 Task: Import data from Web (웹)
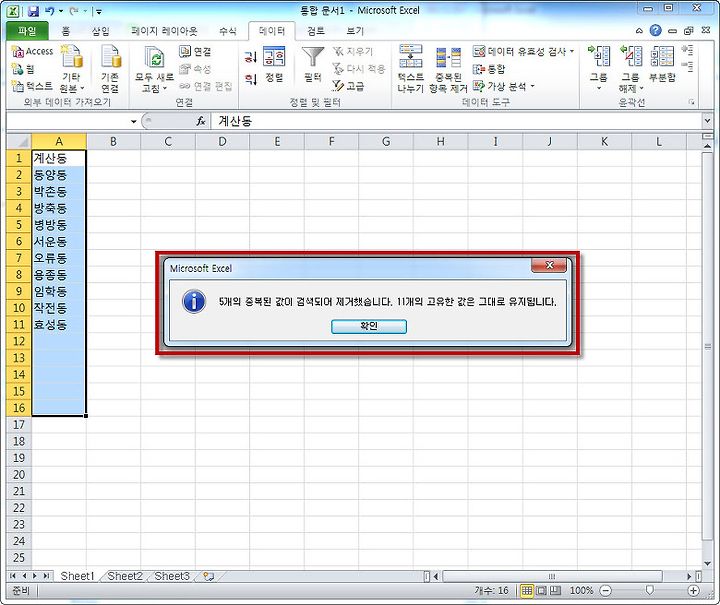pyautogui.click(x=23, y=69)
